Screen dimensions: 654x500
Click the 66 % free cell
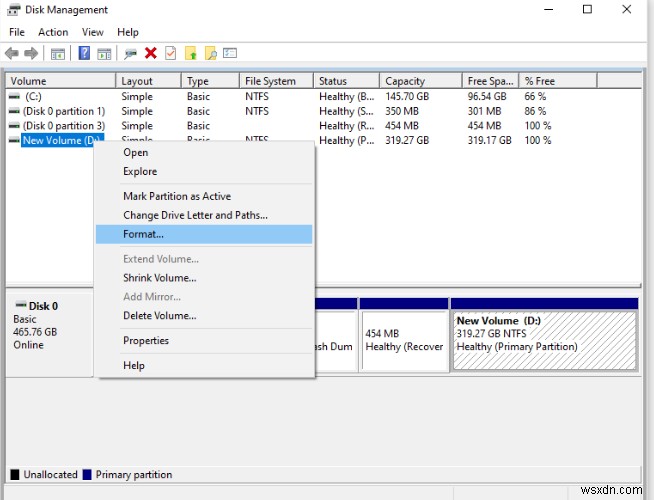pyautogui.click(x=535, y=97)
